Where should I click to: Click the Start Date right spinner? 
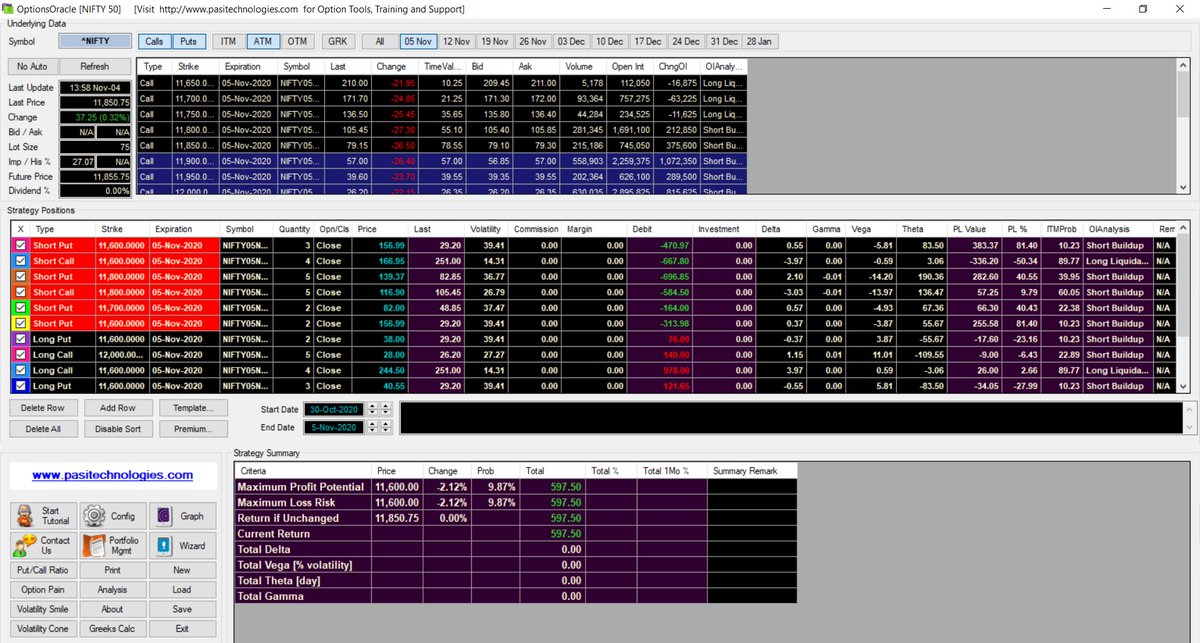coord(386,408)
